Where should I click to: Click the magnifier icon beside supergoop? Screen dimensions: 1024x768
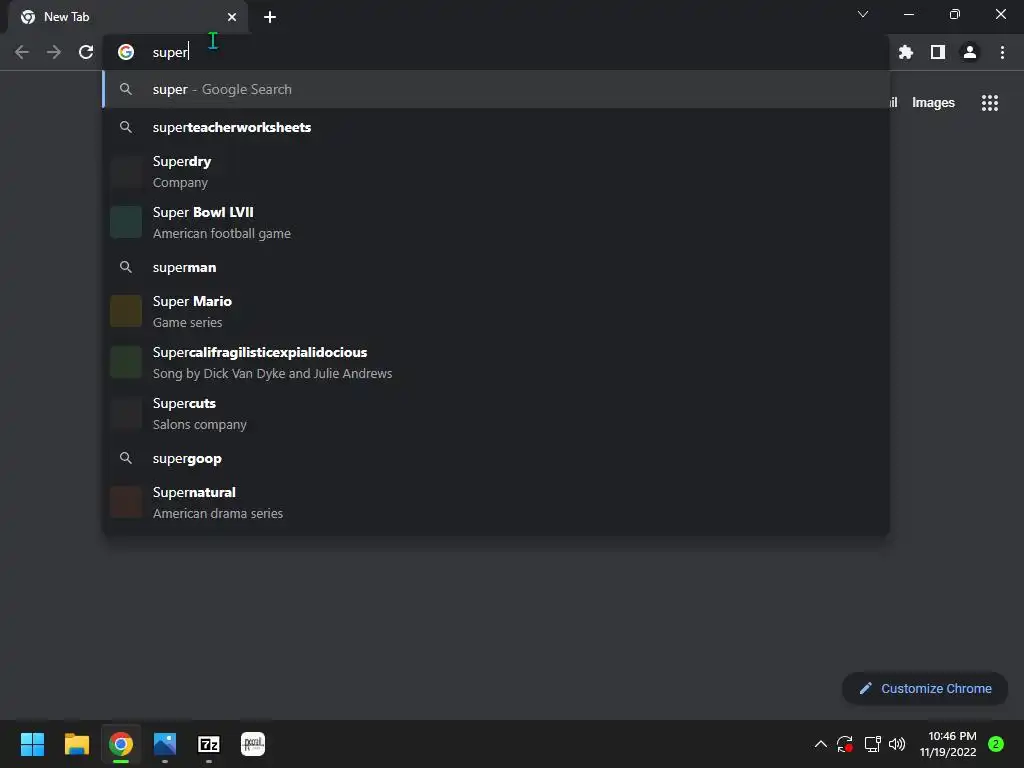coord(126,458)
